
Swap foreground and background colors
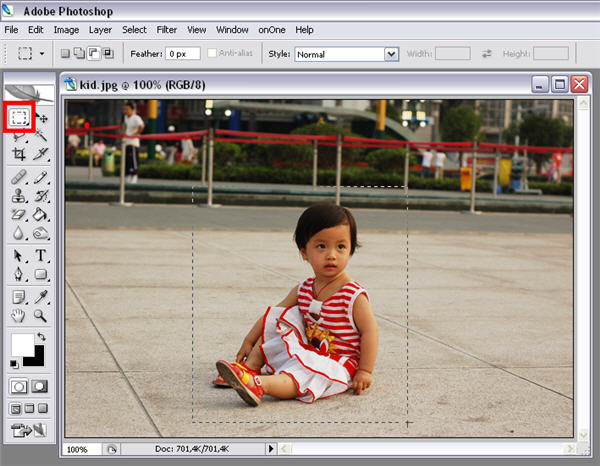click(x=41, y=337)
